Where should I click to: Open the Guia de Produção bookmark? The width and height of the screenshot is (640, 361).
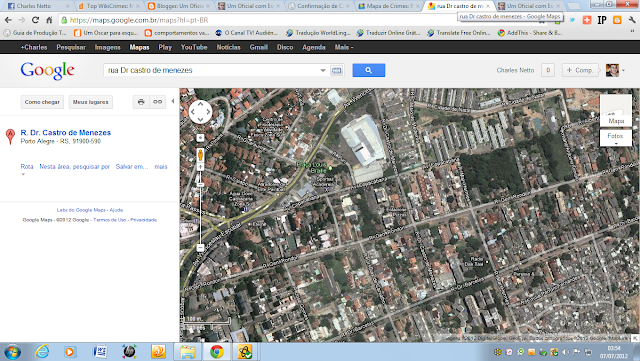35,33
